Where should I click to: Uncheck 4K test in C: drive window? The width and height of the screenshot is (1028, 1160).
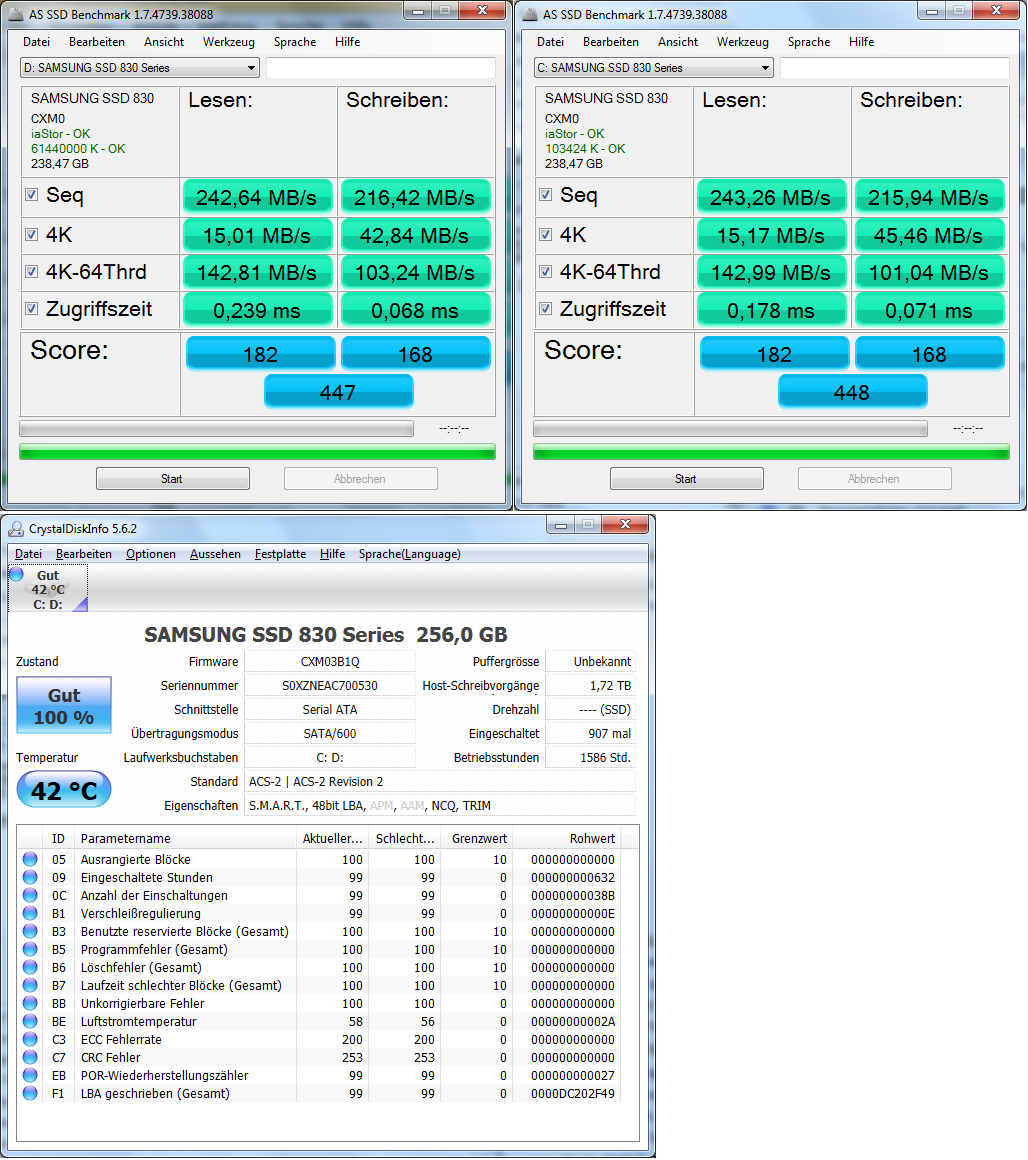tap(546, 235)
